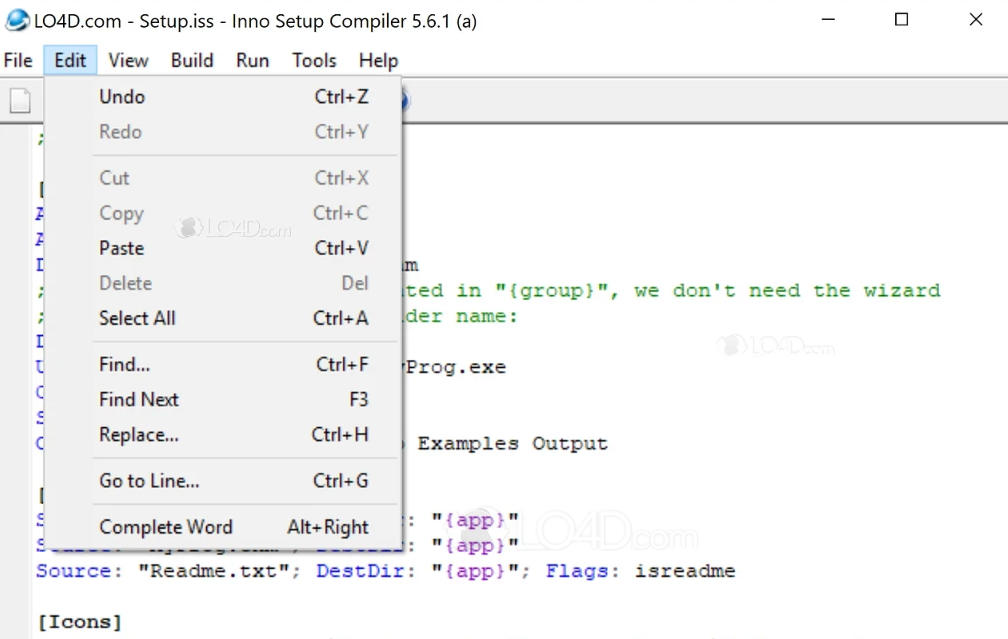Viewport: 1008px width, 639px height.
Task: Maximize the Inno Setup window
Action: tap(901, 20)
